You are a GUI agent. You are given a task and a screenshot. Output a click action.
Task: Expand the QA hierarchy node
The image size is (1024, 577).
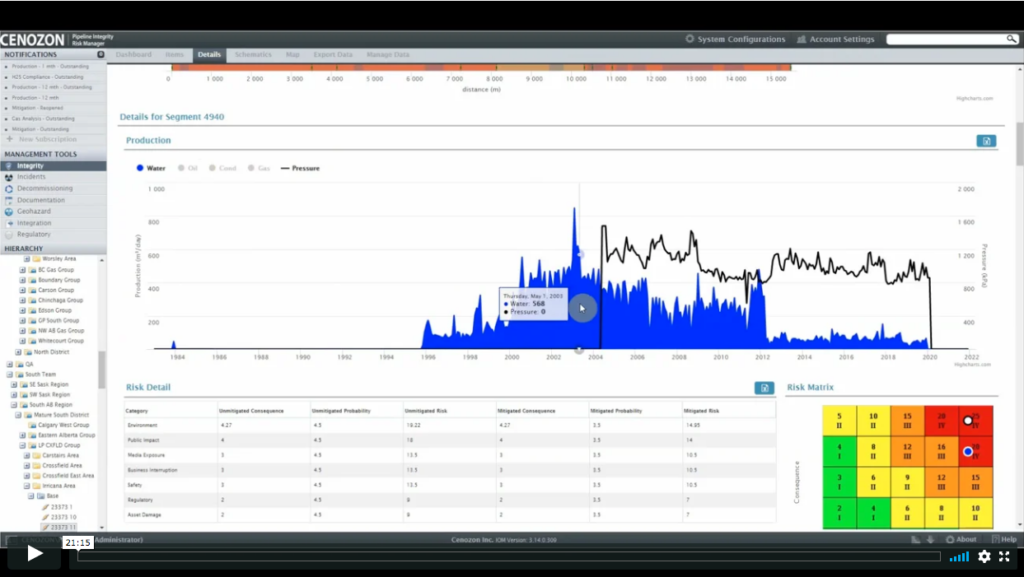click(9, 364)
